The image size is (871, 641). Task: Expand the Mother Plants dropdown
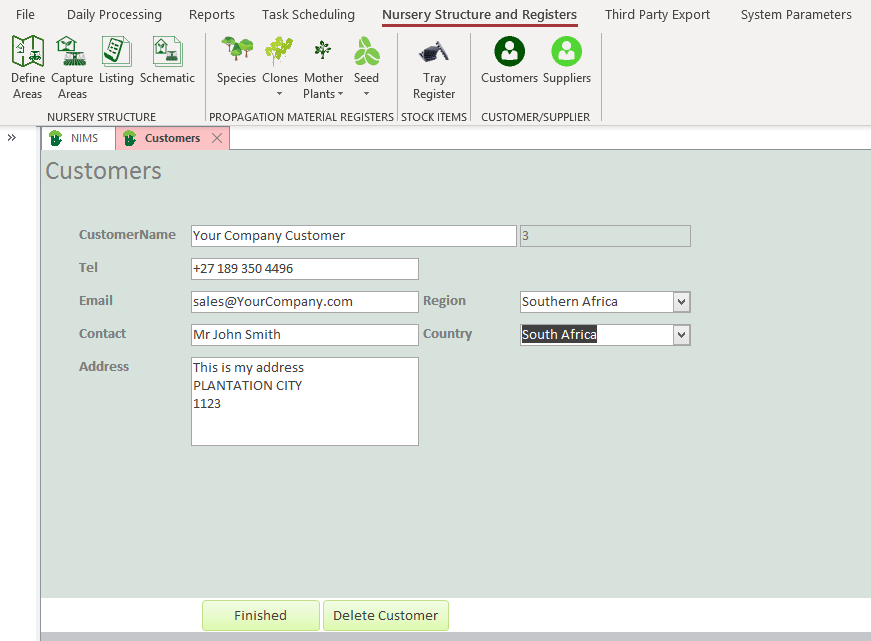pos(341,94)
